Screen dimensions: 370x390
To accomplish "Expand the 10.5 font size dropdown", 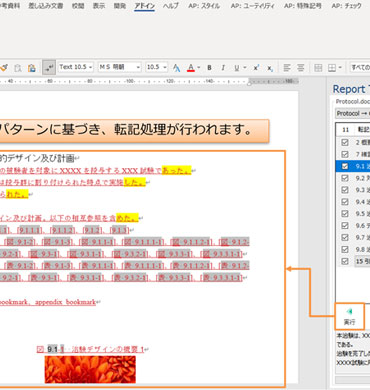I will tap(156, 67).
